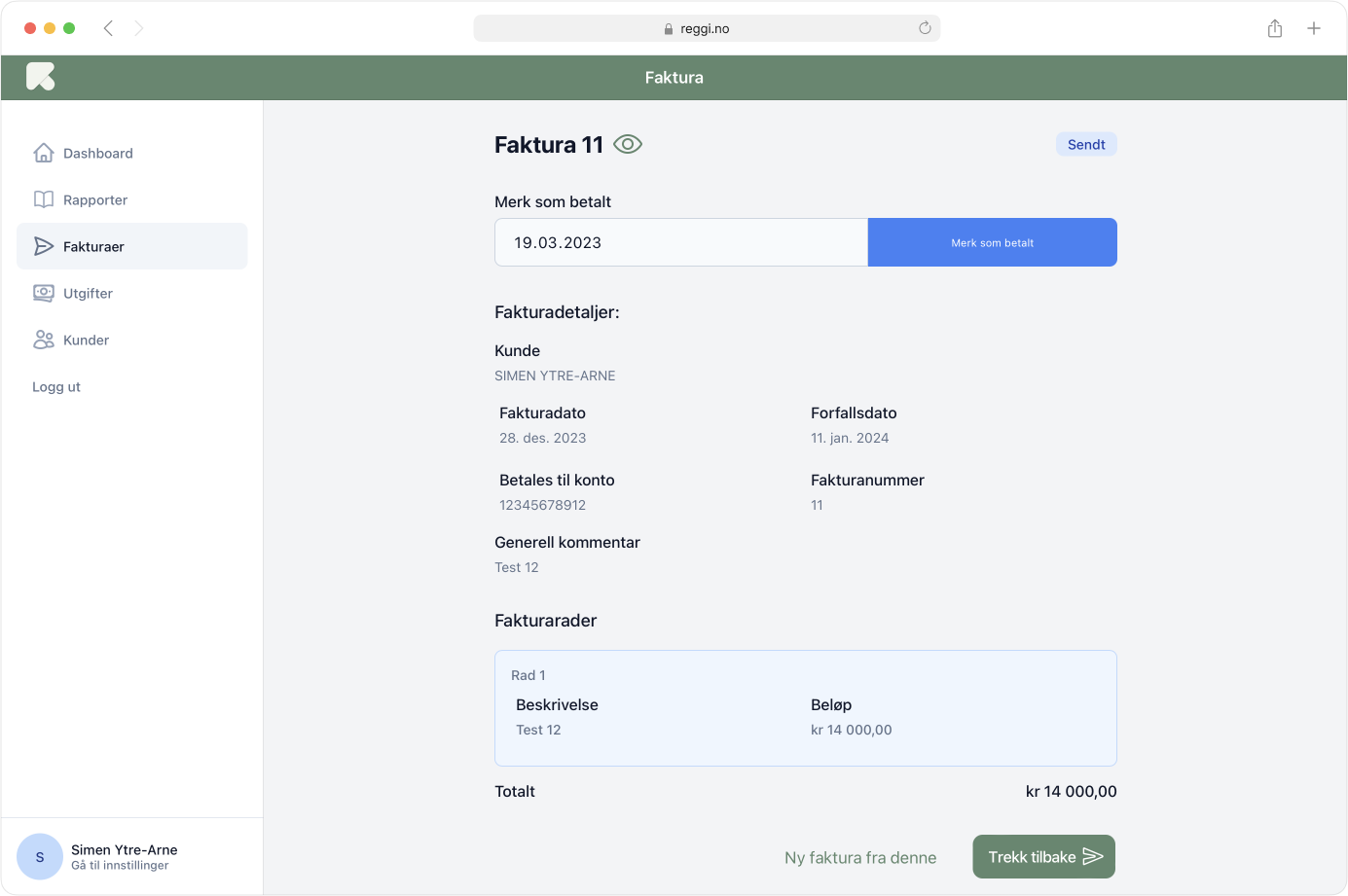Click the browser share icon
This screenshot has height=896, width=1348.
1275,28
